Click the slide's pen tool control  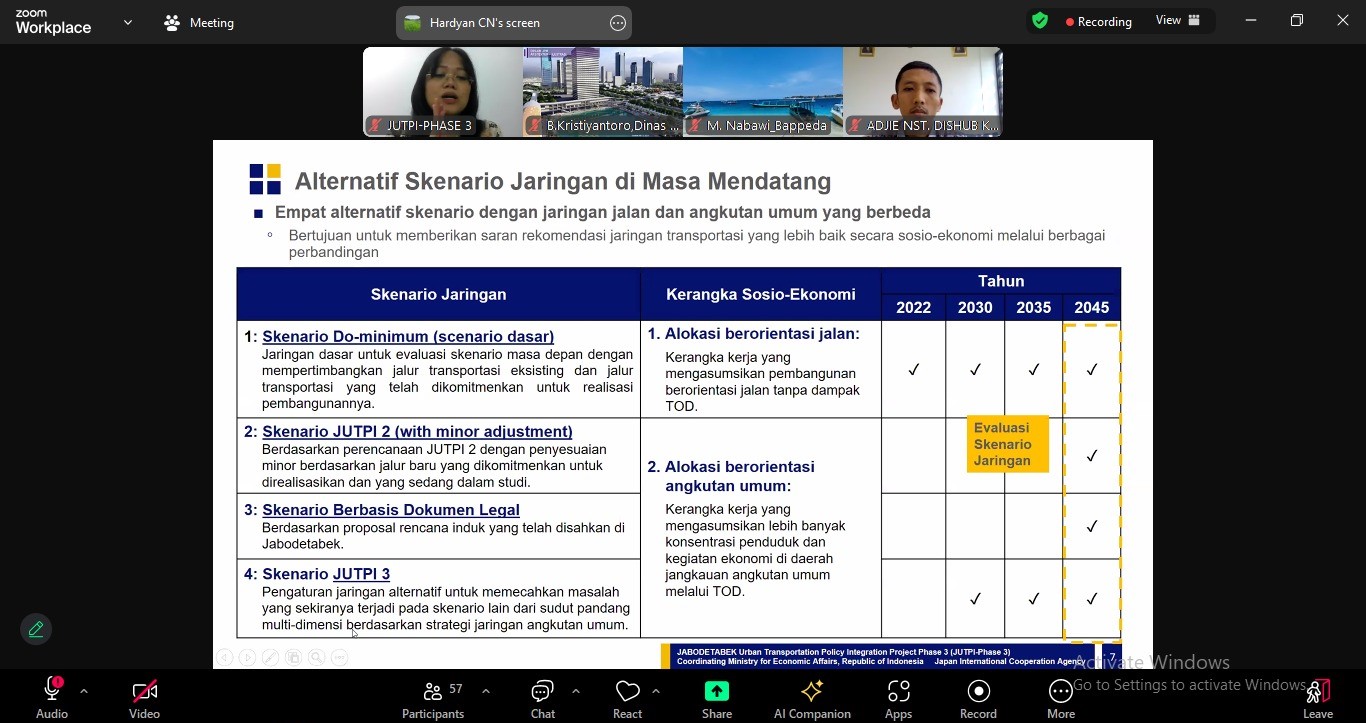point(270,657)
